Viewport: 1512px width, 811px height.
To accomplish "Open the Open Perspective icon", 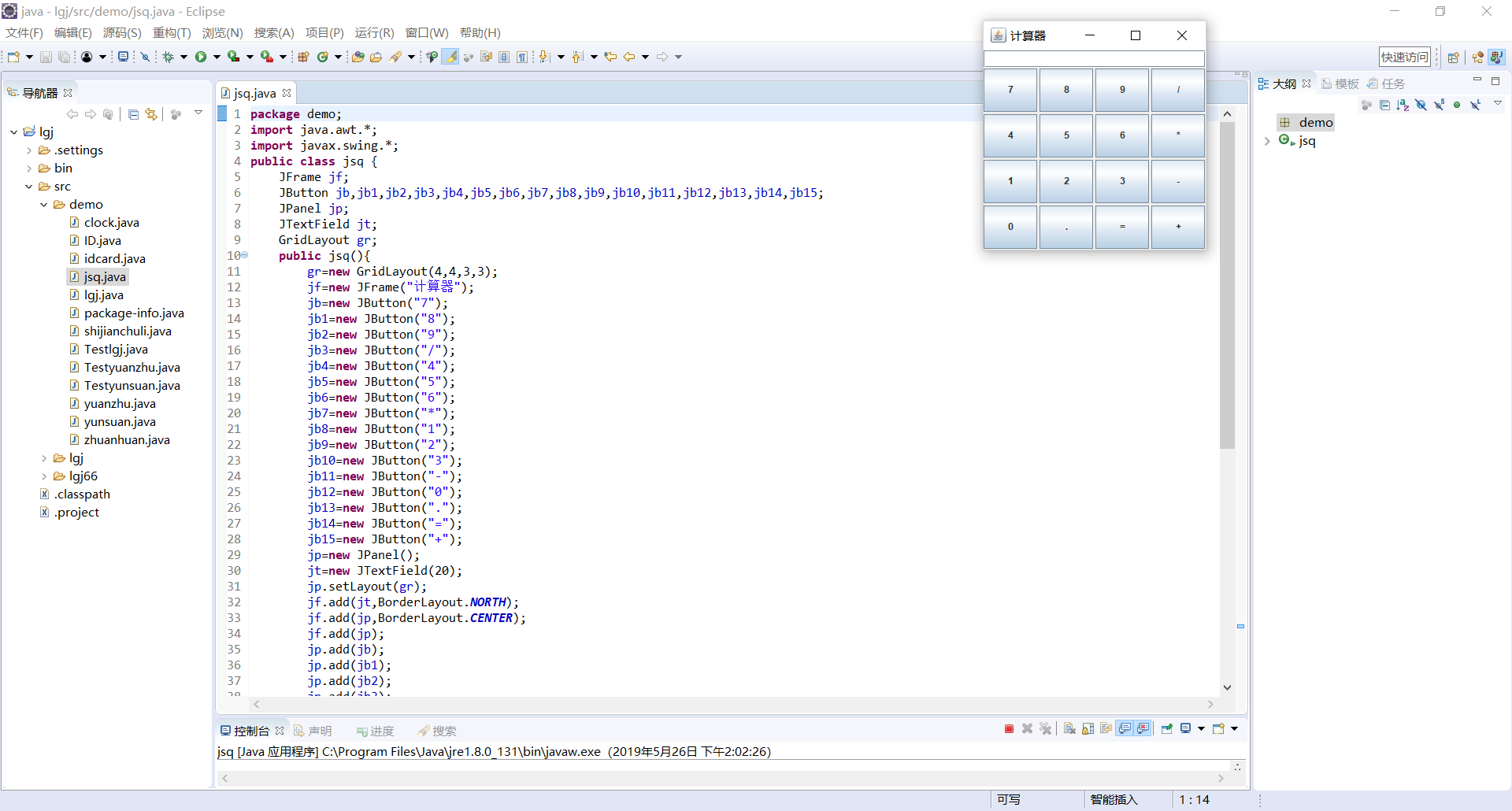I will pyautogui.click(x=1454, y=57).
